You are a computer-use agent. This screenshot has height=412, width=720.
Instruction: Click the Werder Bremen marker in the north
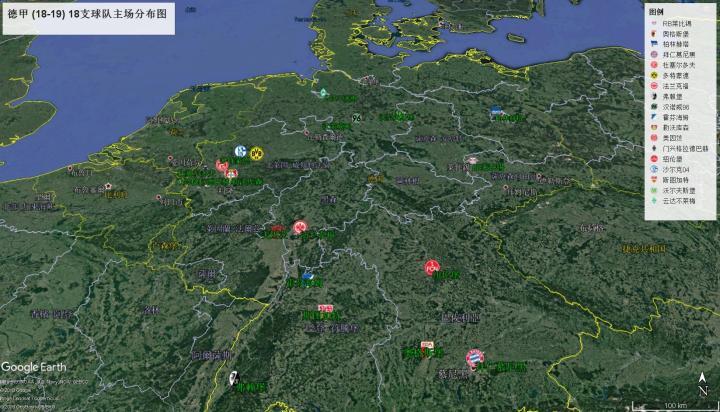point(325,94)
